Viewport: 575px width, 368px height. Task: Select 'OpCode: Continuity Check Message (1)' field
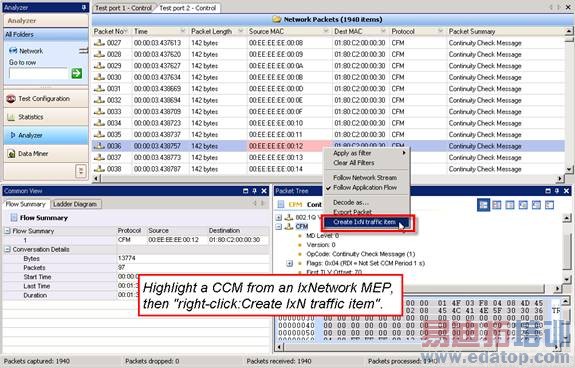[360, 254]
